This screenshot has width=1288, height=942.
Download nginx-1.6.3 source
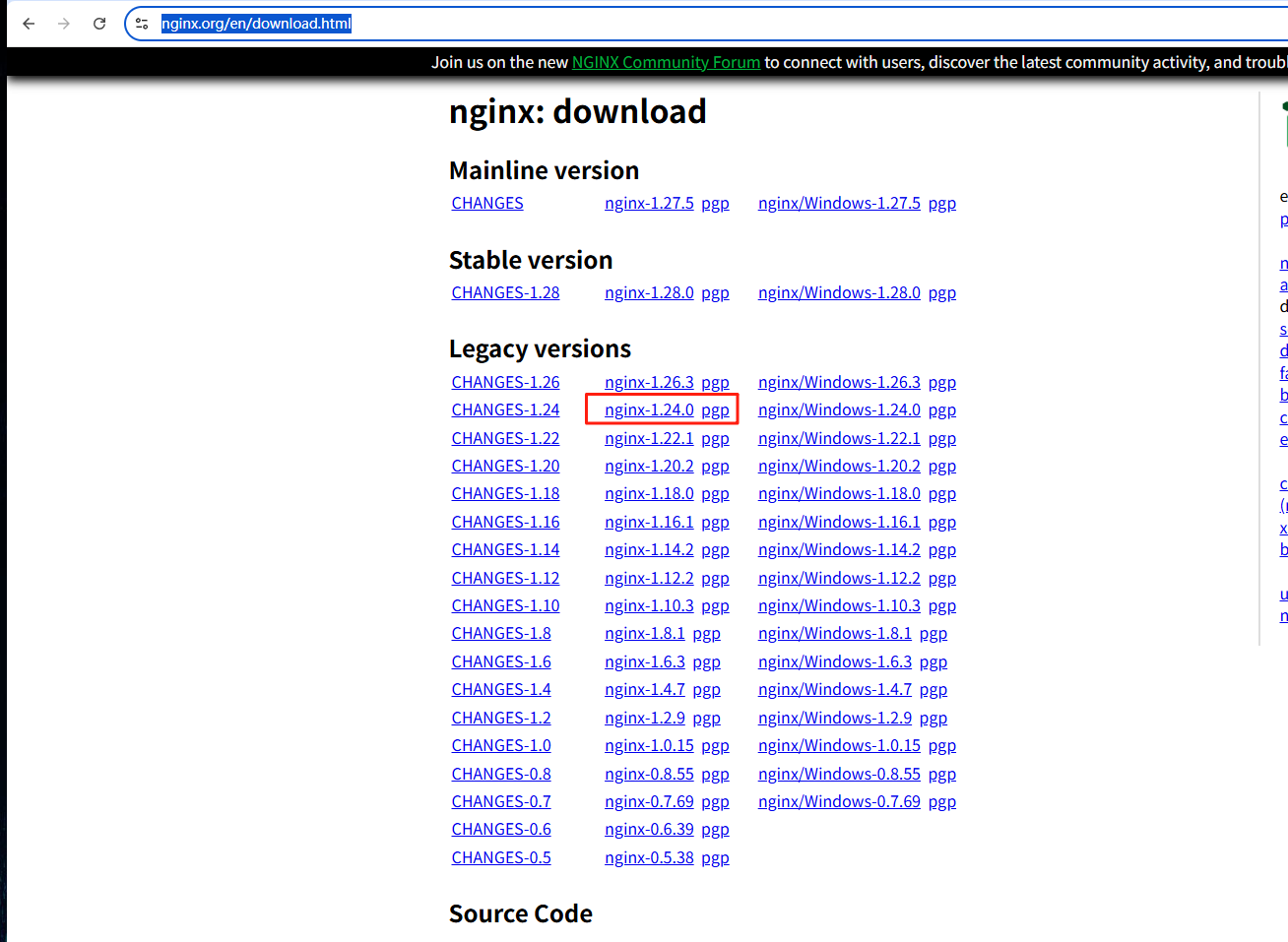click(x=645, y=661)
